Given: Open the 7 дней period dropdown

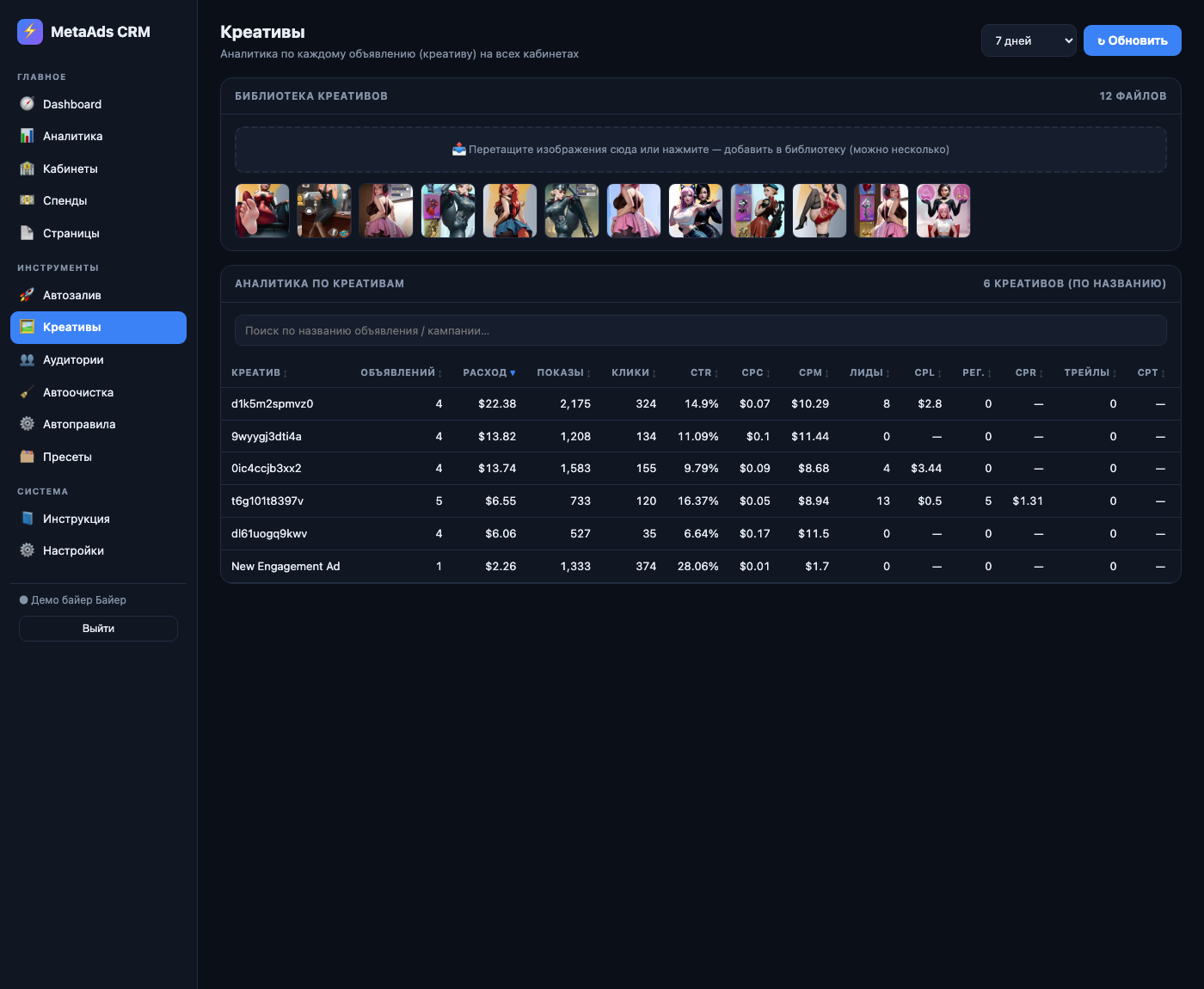Looking at the screenshot, I should tap(1029, 40).
